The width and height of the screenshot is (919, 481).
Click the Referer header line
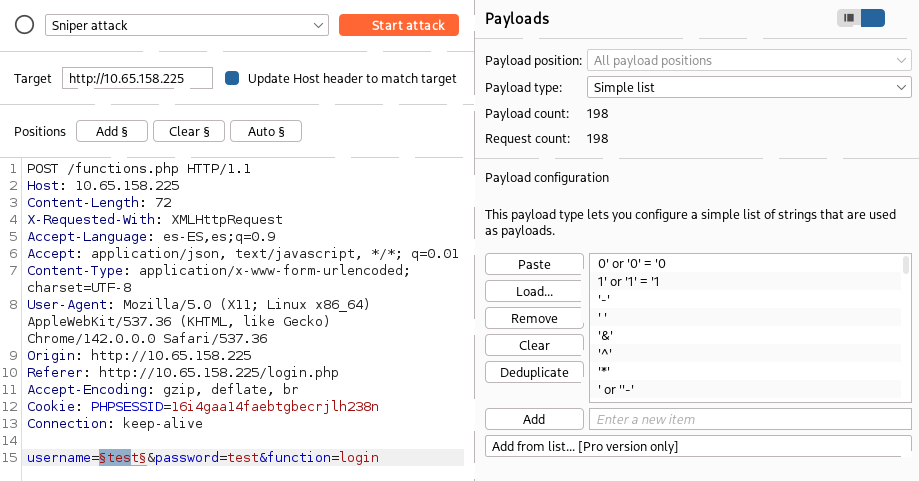[x=183, y=373]
